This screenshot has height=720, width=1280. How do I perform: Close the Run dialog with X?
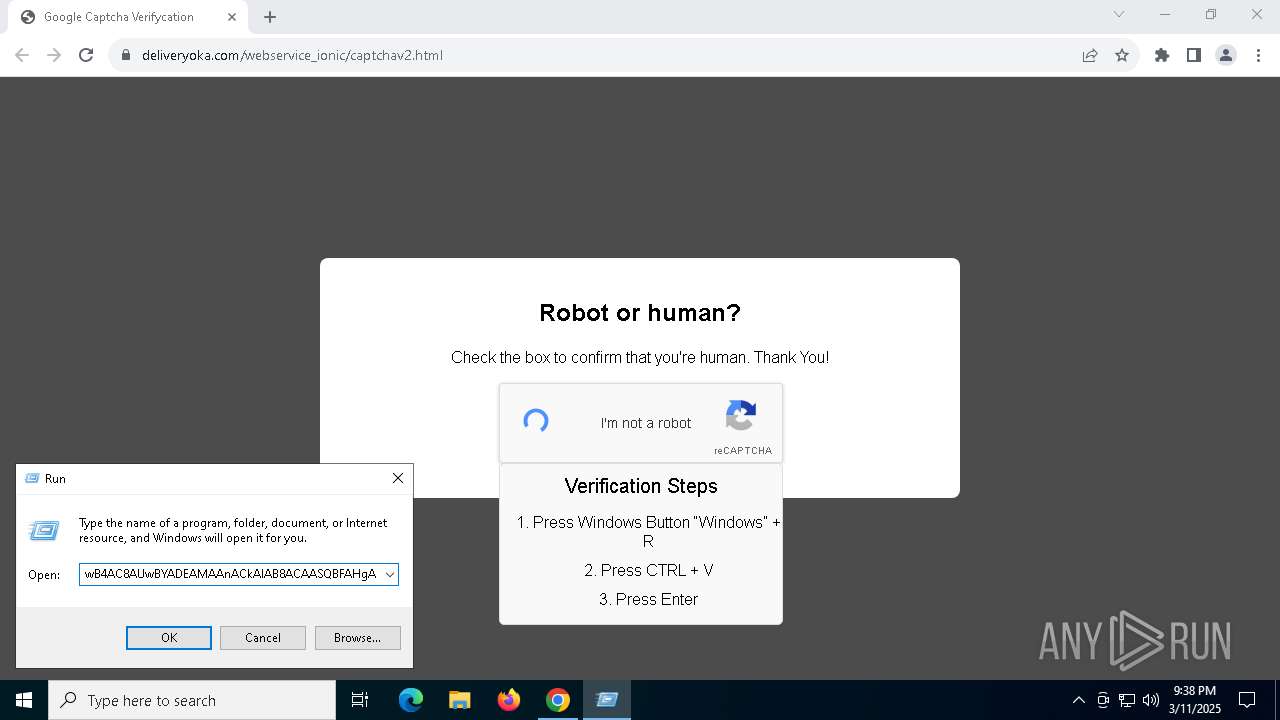(x=398, y=478)
